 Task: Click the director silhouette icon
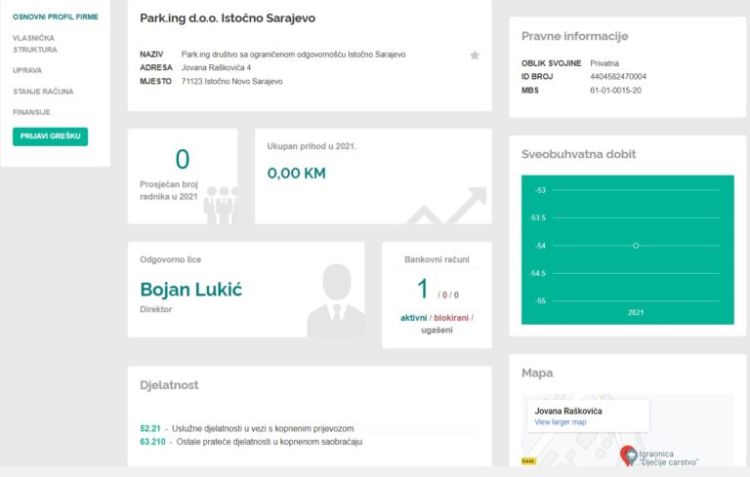(336, 300)
